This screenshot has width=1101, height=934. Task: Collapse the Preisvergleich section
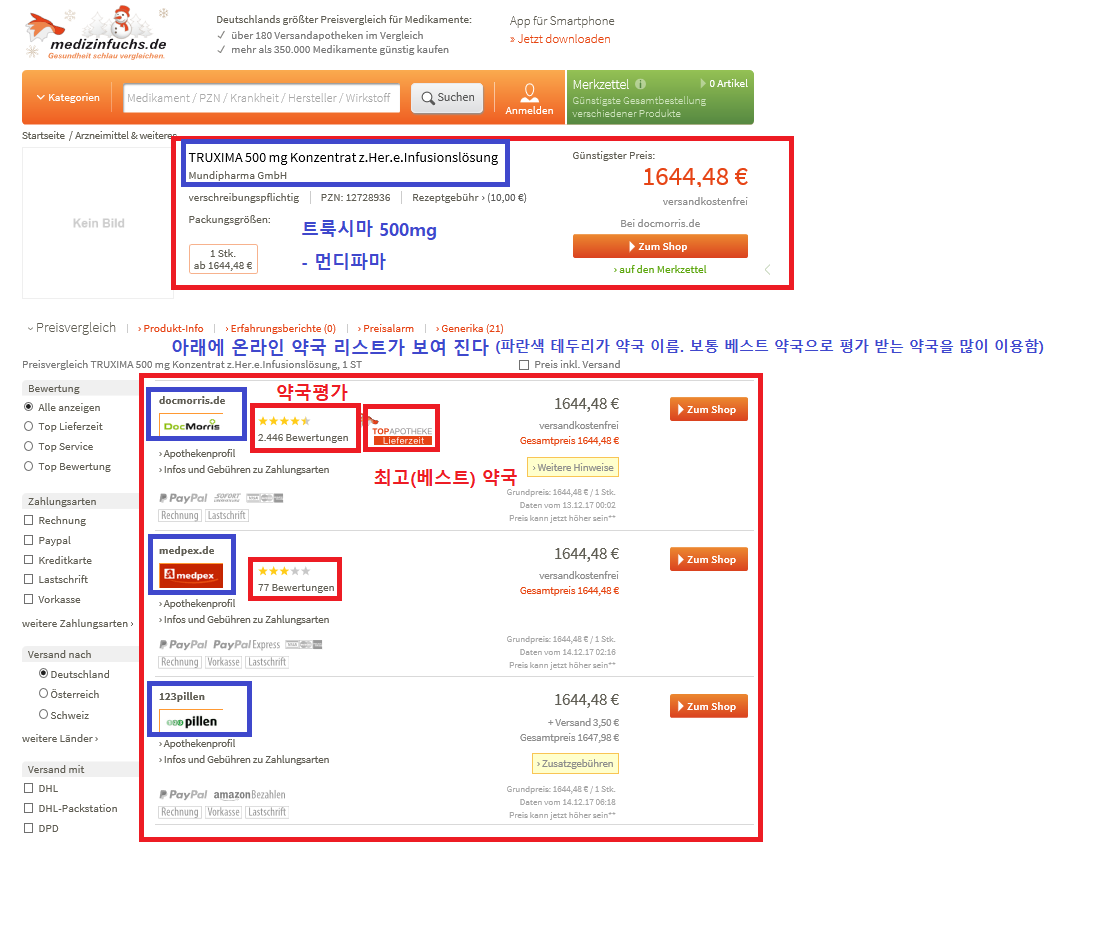72,328
